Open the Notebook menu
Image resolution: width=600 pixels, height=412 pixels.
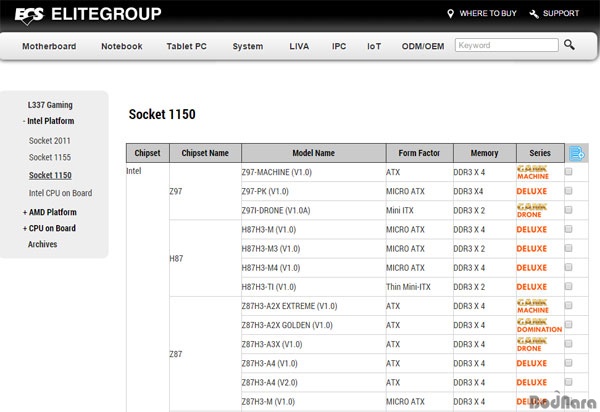[122, 46]
